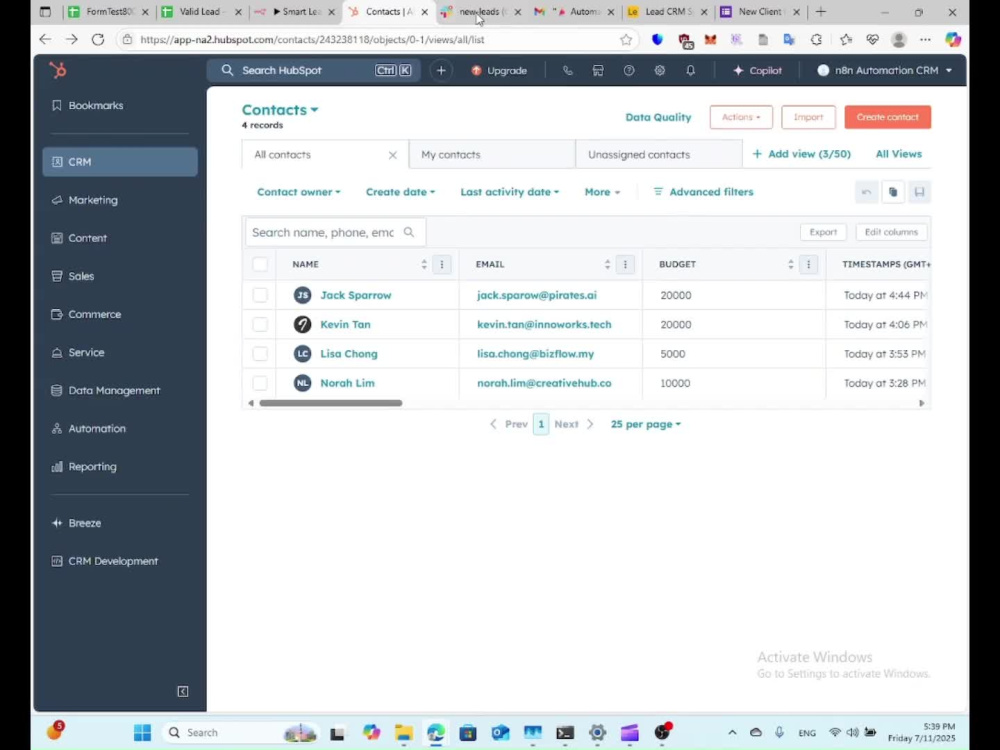Open Settings gear in the taskbar
This screenshot has height=750, width=1000.
click(x=597, y=733)
